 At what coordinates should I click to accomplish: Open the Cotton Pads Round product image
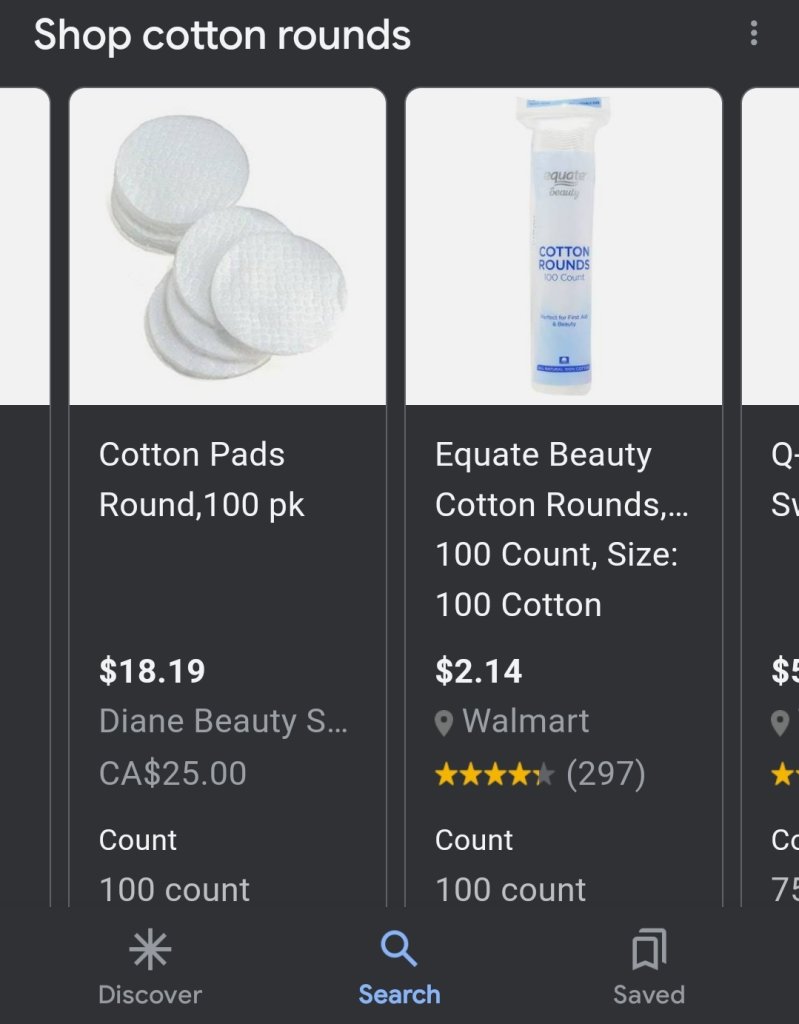pos(228,246)
